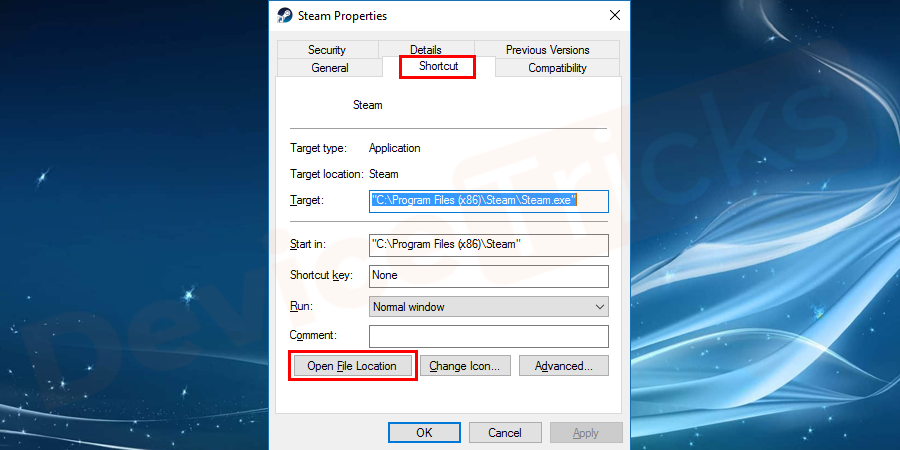Focus the Shortcut key field
Screen dimensions: 900x450
point(488,276)
